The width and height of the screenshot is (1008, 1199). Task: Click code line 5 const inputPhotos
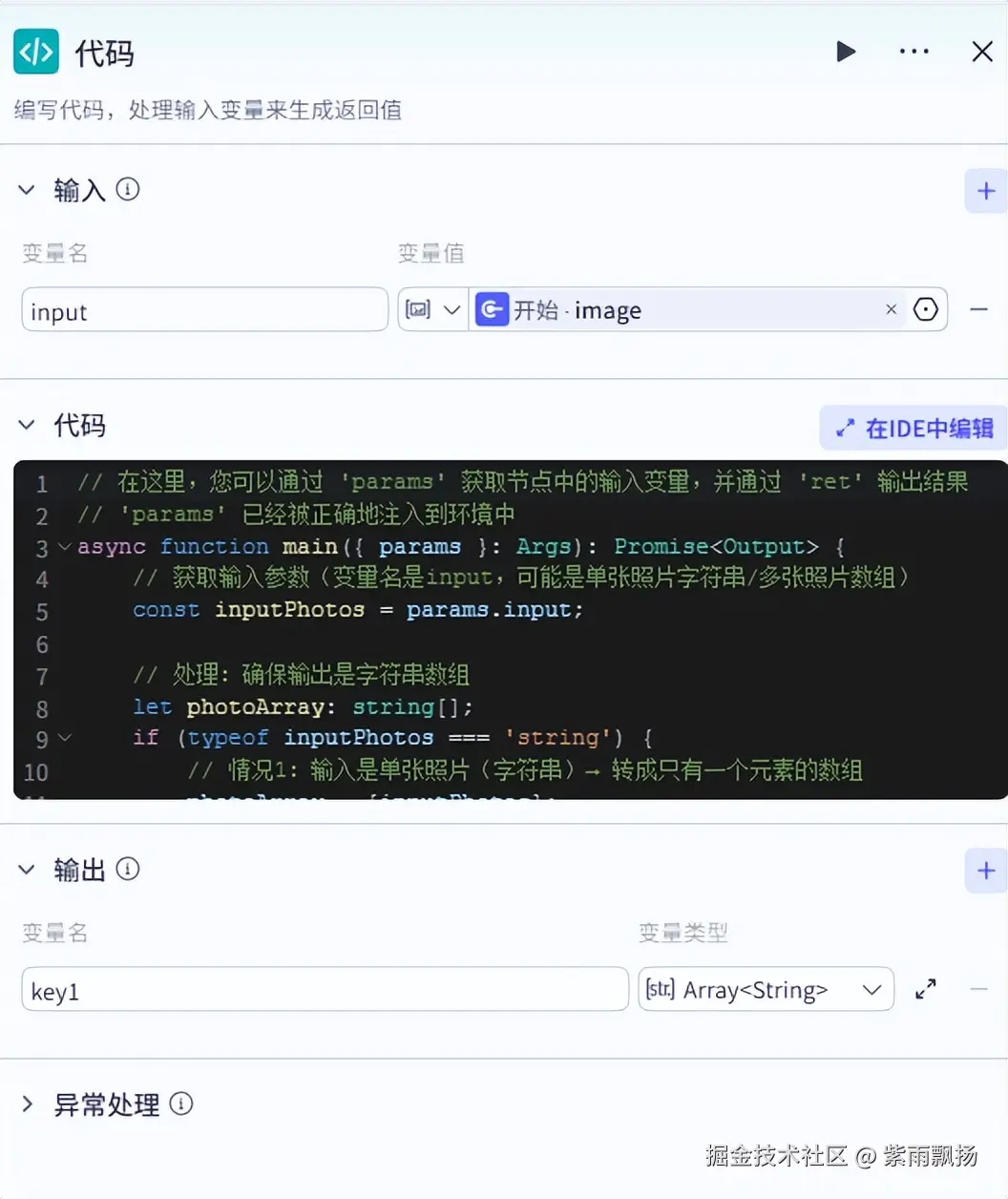(x=358, y=610)
